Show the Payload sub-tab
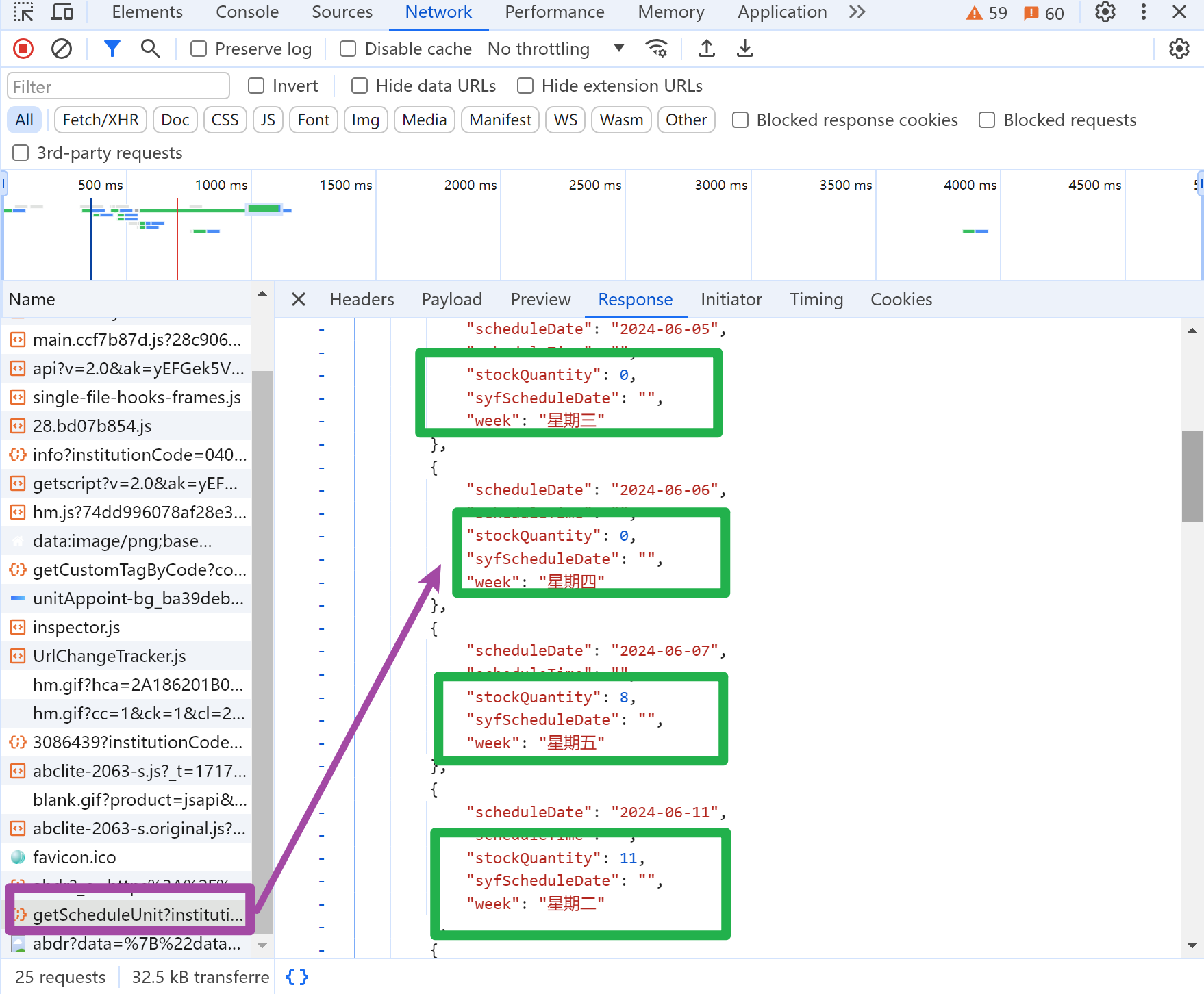1204x994 pixels. 452,299
